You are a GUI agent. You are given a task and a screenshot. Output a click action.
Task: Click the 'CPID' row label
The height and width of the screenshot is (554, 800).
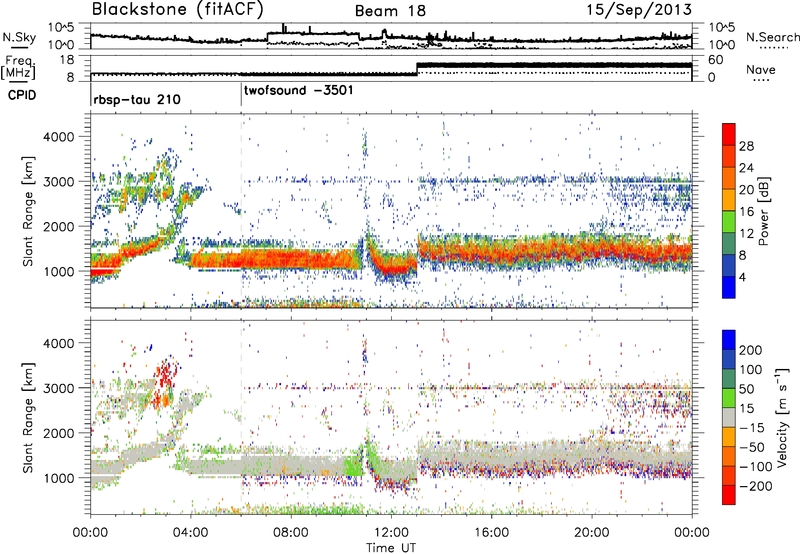22,95
